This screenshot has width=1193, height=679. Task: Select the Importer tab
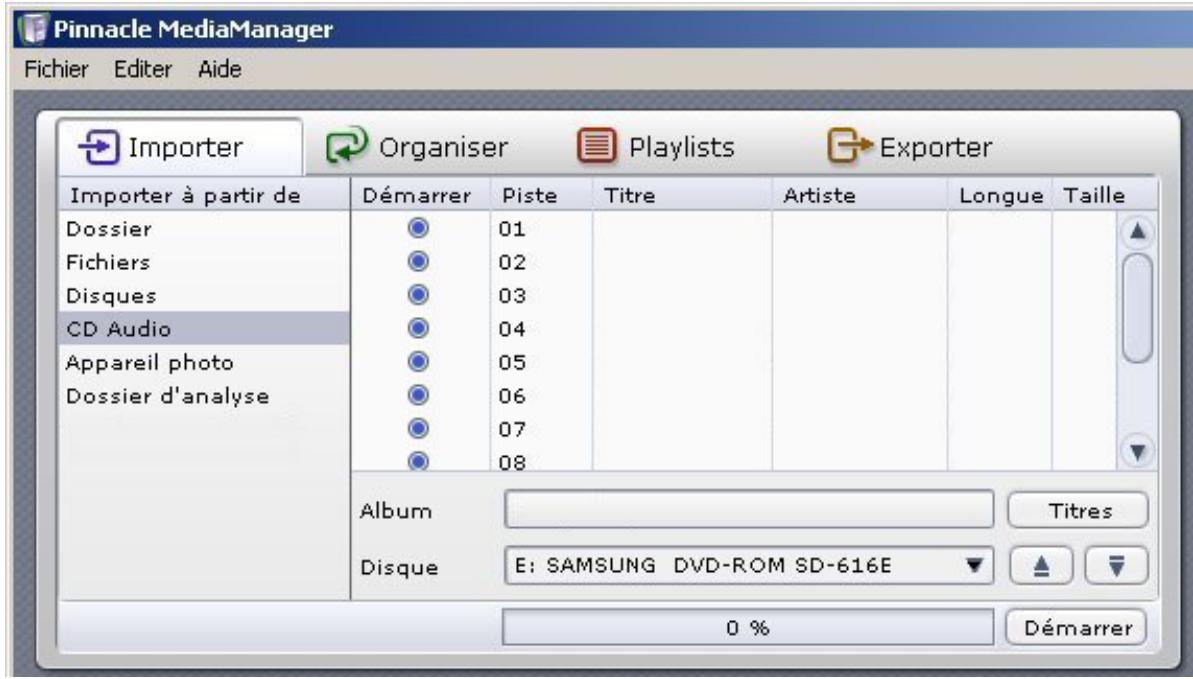click(x=180, y=147)
